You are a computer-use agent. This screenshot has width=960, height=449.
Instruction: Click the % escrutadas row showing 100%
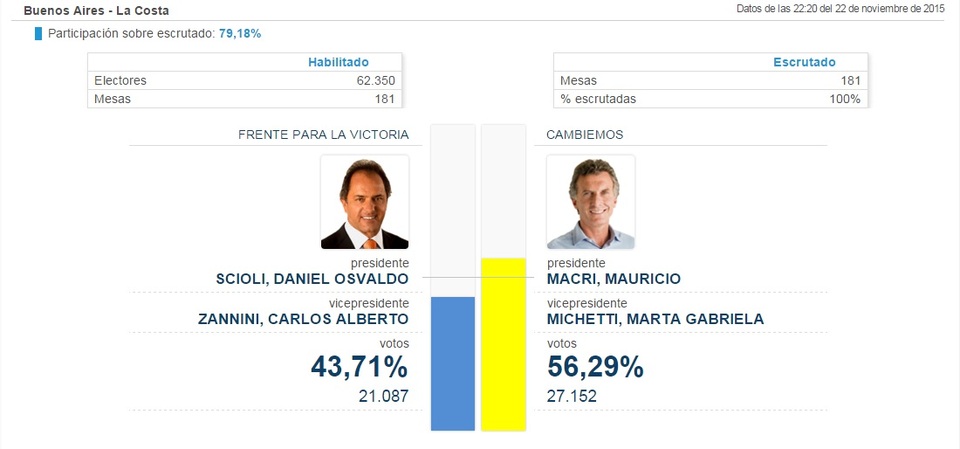point(710,99)
